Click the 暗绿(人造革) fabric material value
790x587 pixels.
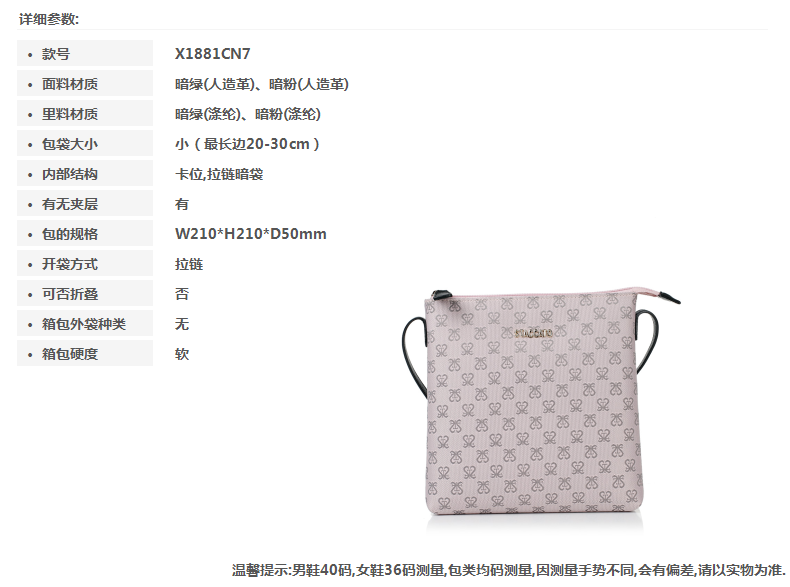[x=215, y=84]
